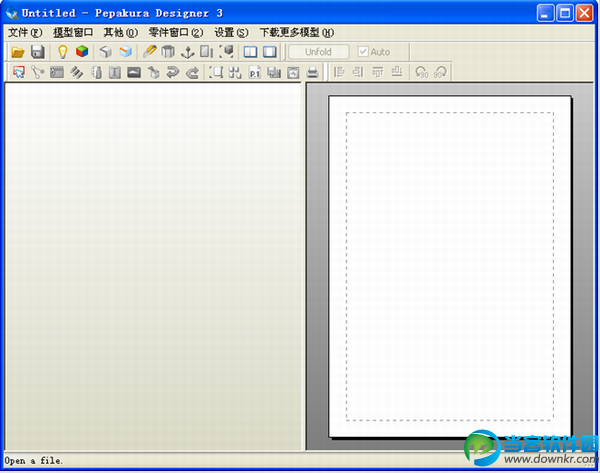Click the rotate 90 counterclockwise icon
The height and width of the screenshot is (473, 600).
(x=422, y=72)
